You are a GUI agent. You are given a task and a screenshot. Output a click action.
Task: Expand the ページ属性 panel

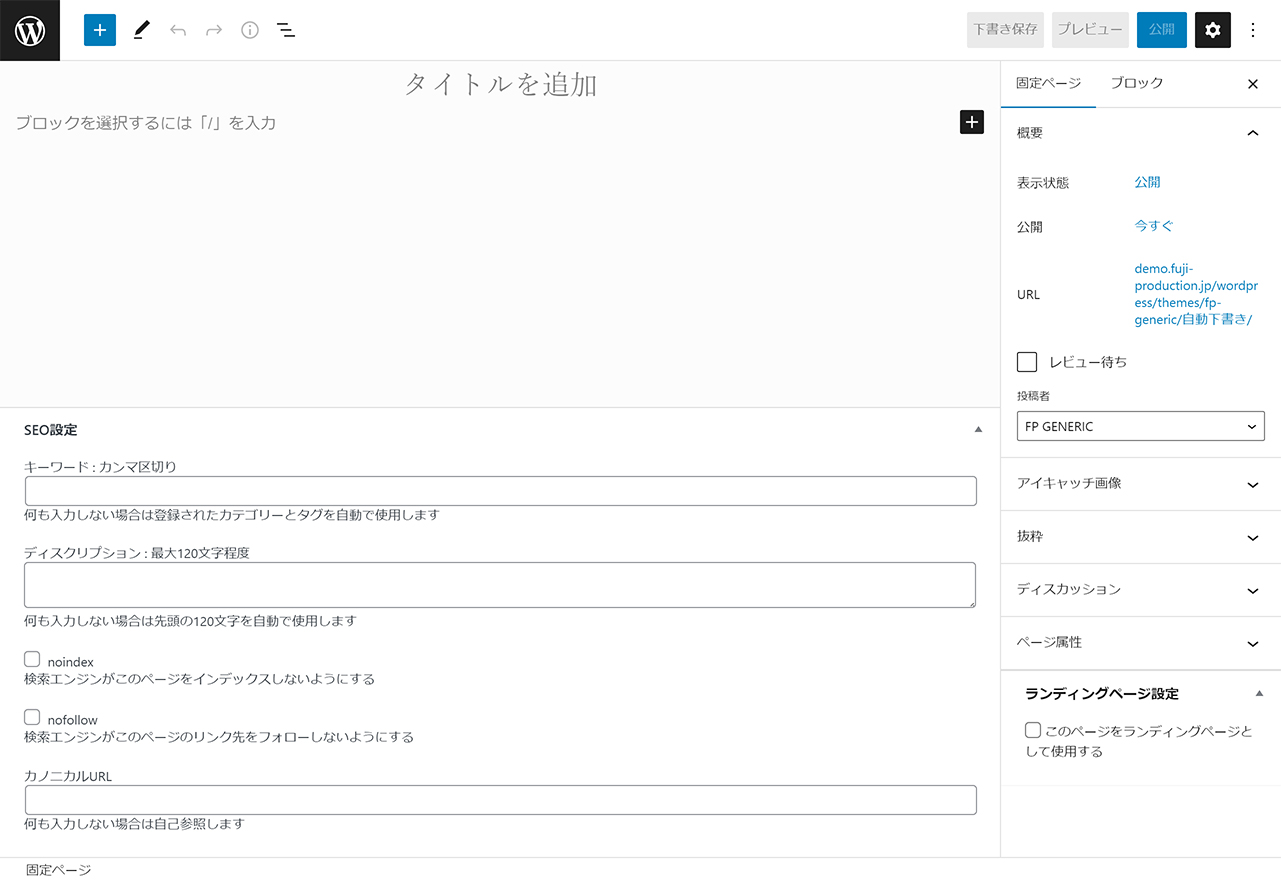pyautogui.click(x=1141, y=643)
